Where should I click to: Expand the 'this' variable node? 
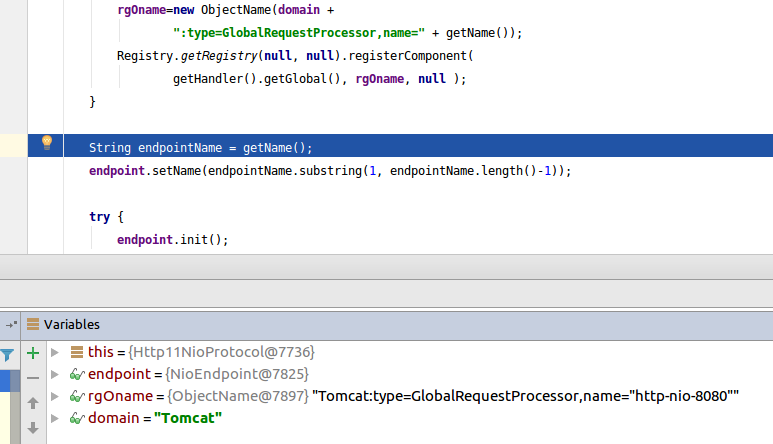(x=55, y=352)
